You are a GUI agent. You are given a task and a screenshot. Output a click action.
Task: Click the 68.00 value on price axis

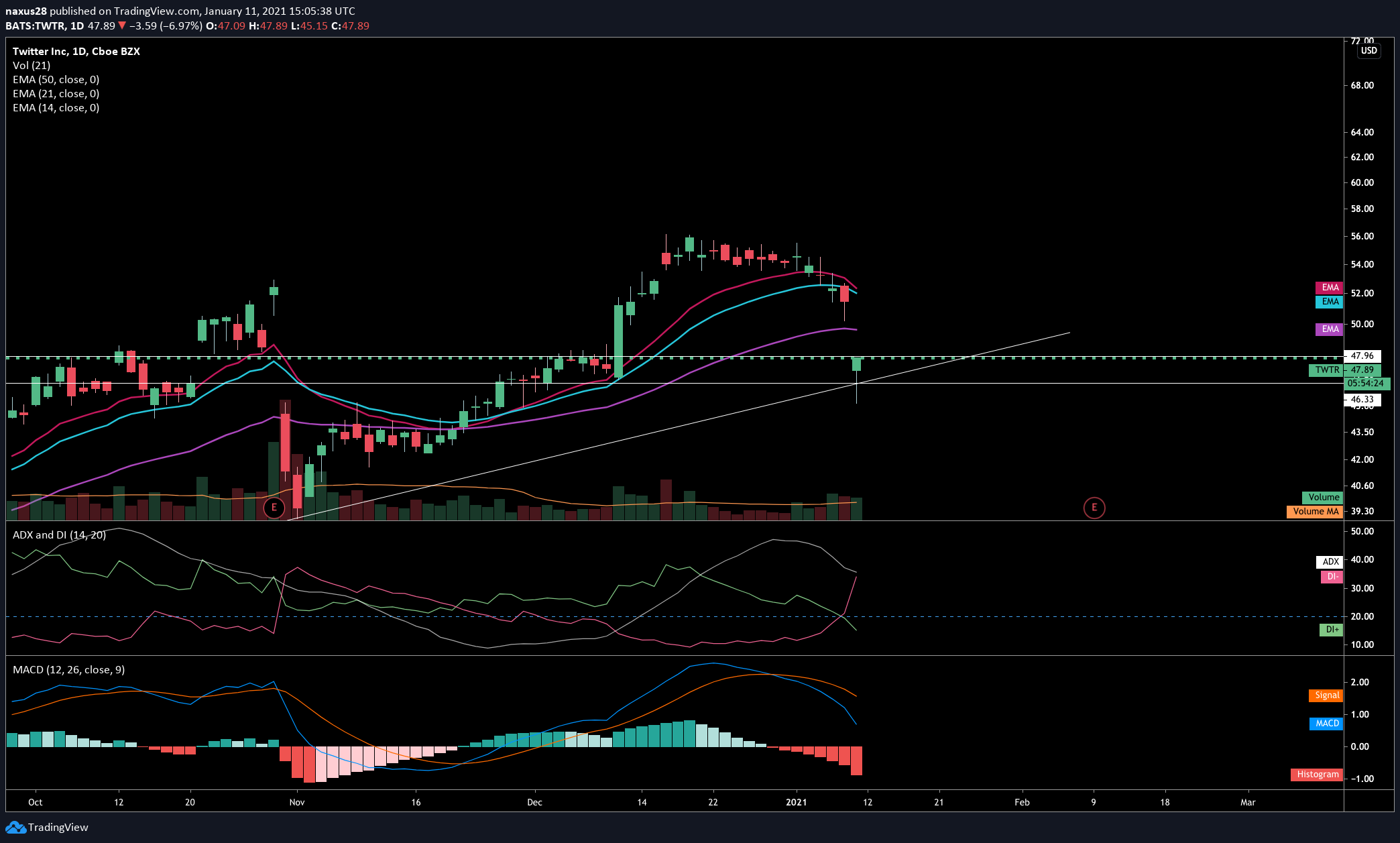(x=1362, y=85)
